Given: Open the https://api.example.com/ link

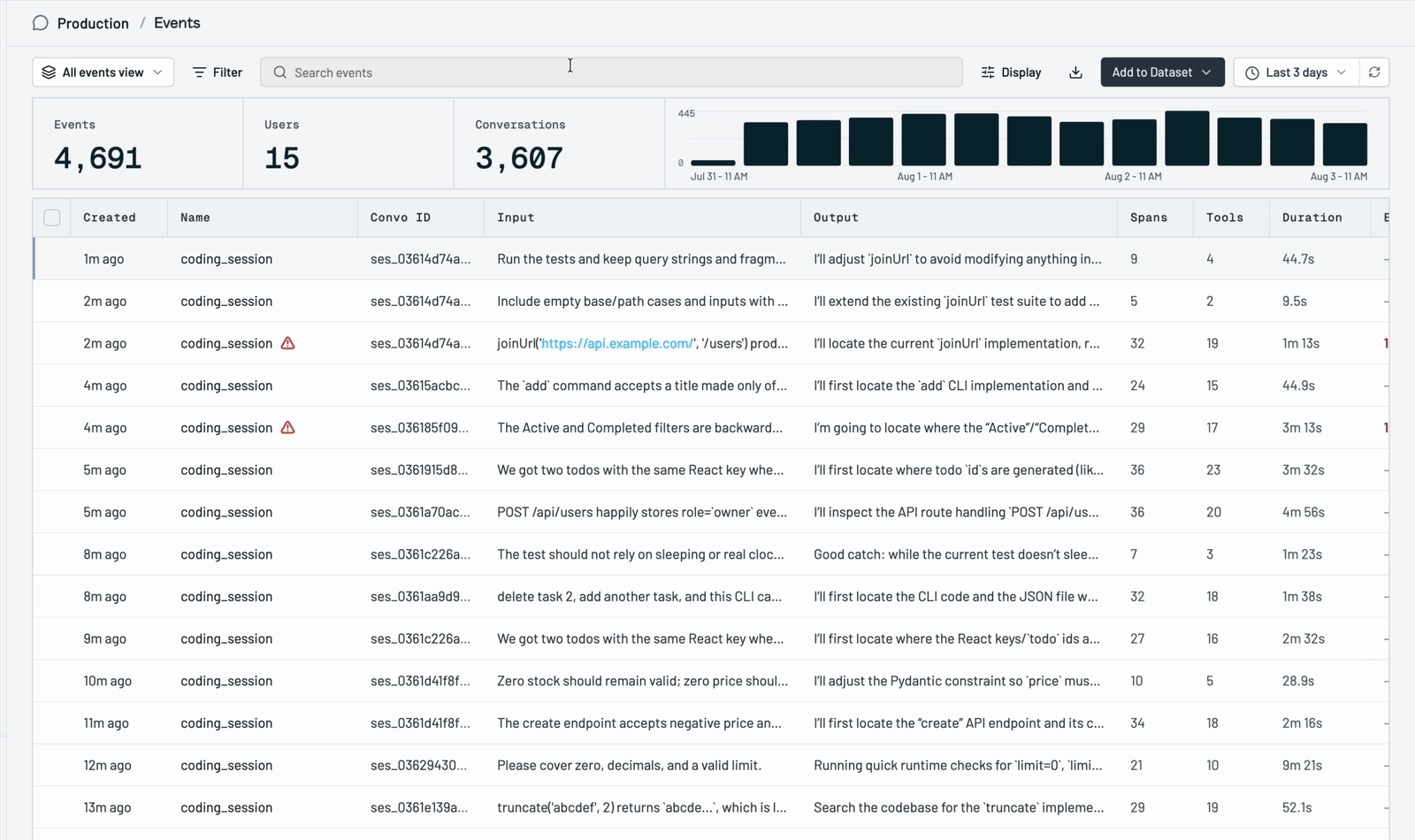Looking at the screenshot, I should [x=617, y=343].
